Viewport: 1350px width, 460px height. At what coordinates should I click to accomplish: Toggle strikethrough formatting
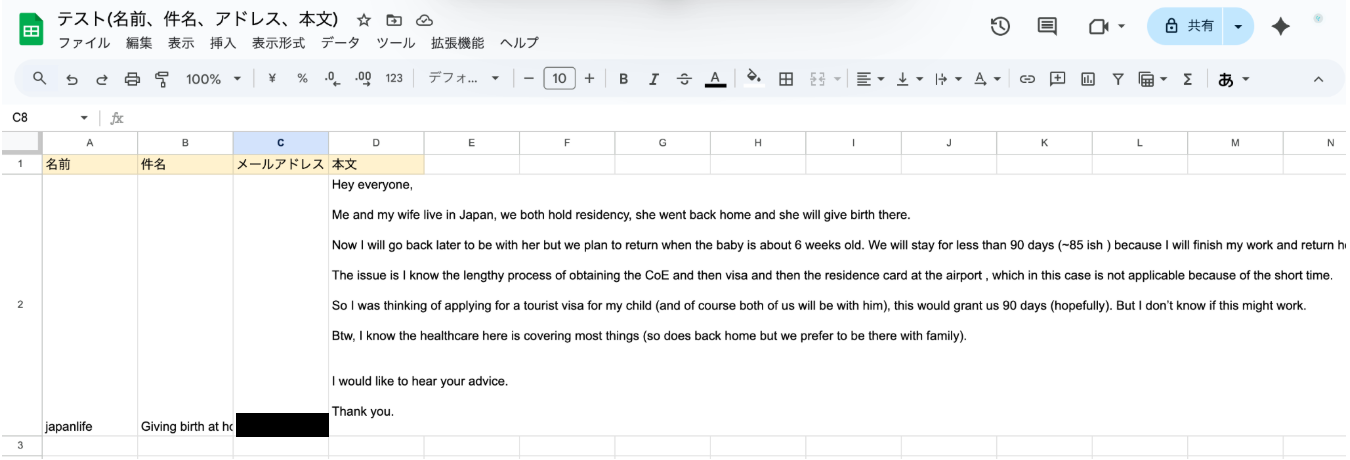click(x=684, y=79)
